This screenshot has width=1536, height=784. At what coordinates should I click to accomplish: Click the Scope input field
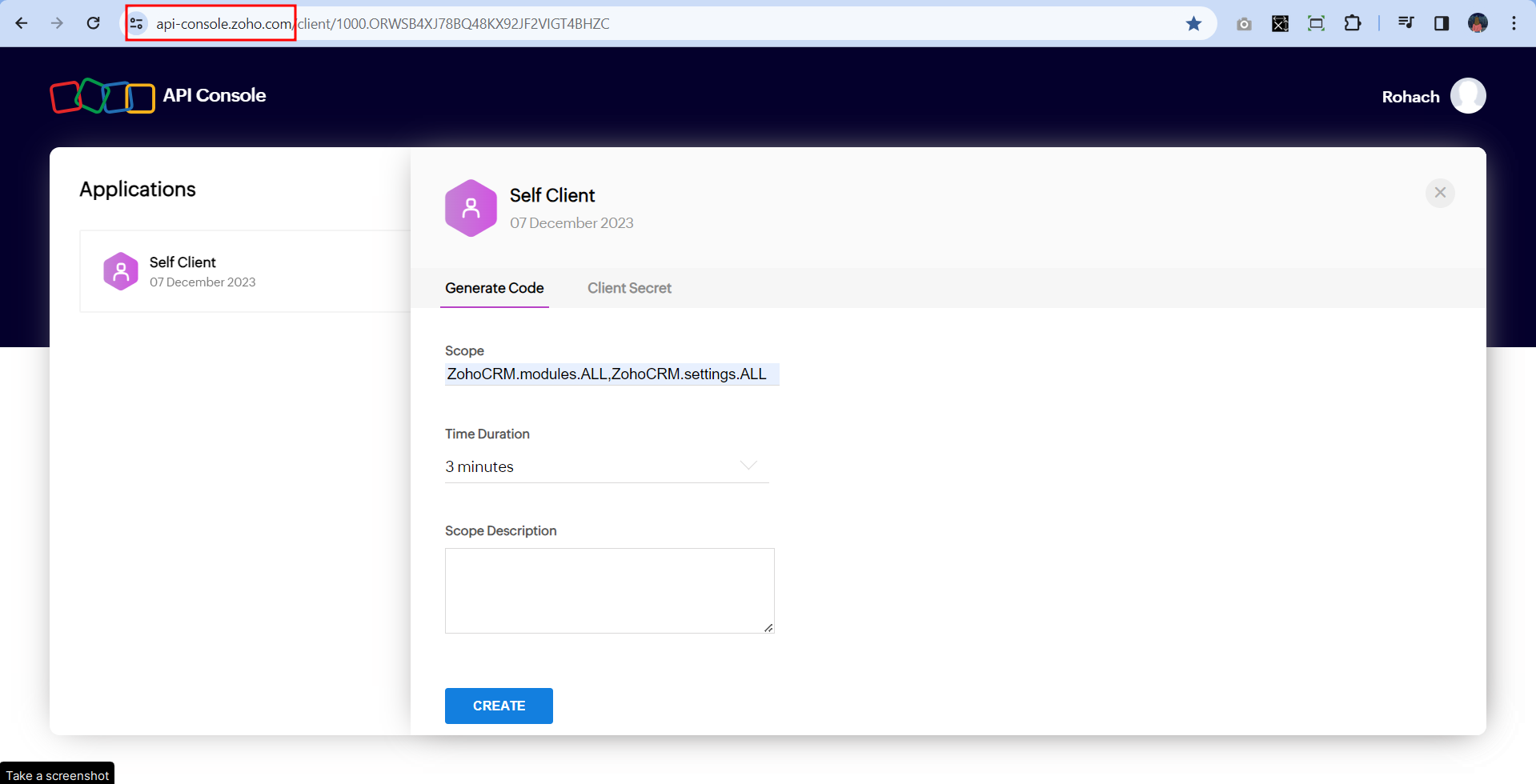point(612,374)
